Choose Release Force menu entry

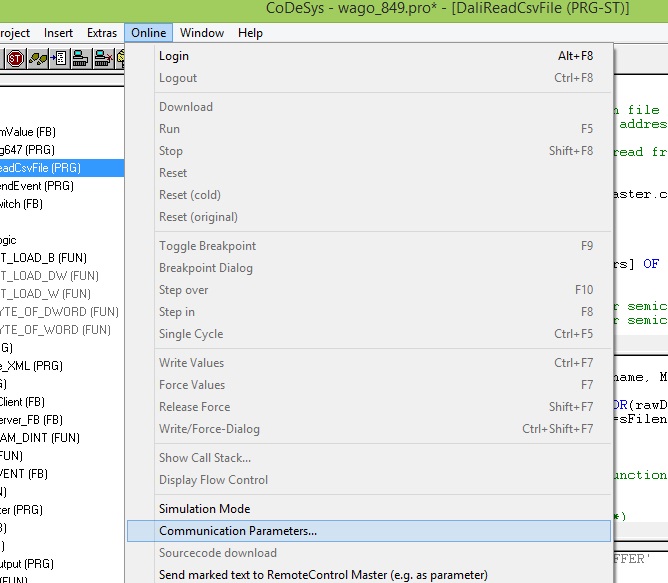[369, 407]
